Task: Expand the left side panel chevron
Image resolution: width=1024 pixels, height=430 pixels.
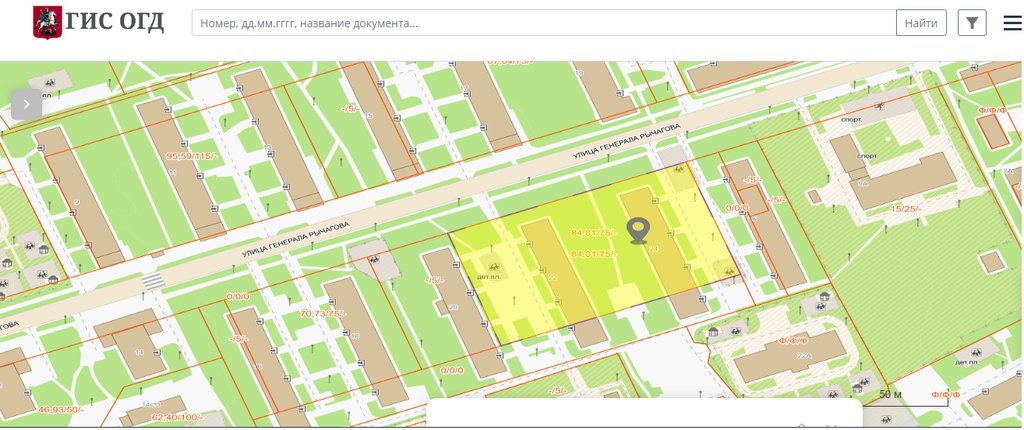Action: (x=26, y=103)
